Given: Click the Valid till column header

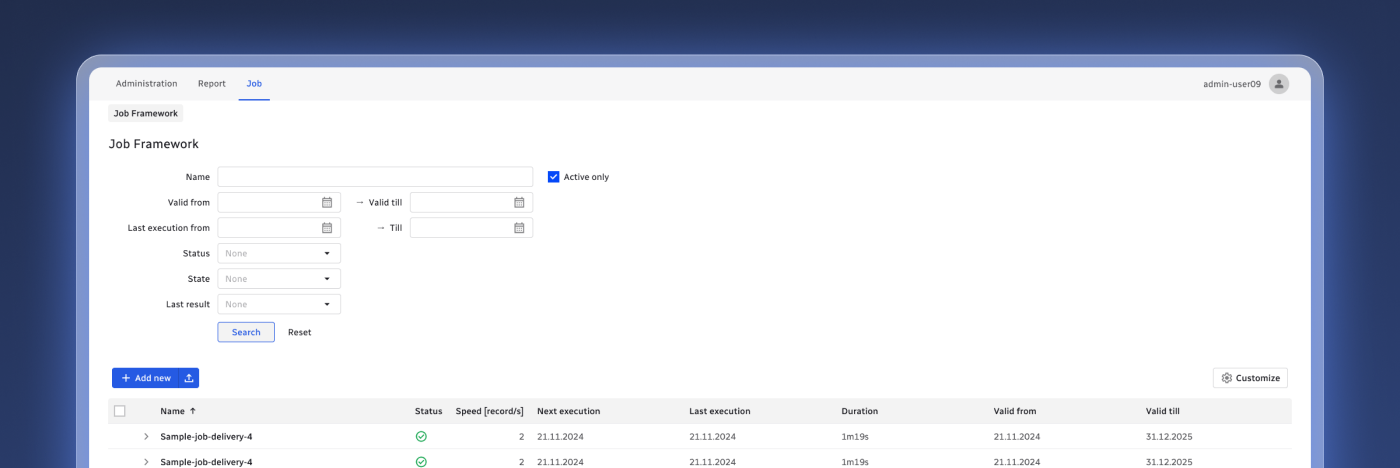Looking at the screenshot, I should 1165,411.
